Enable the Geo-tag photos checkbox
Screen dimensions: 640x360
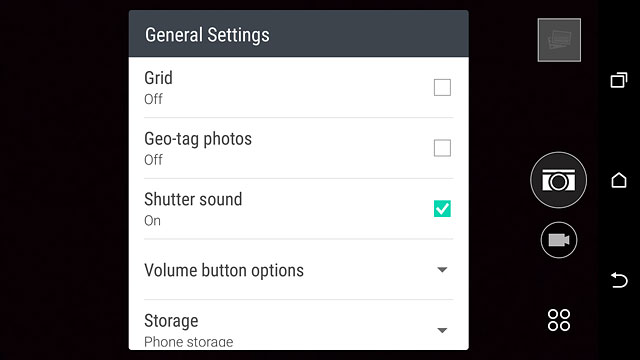(442, 148)
